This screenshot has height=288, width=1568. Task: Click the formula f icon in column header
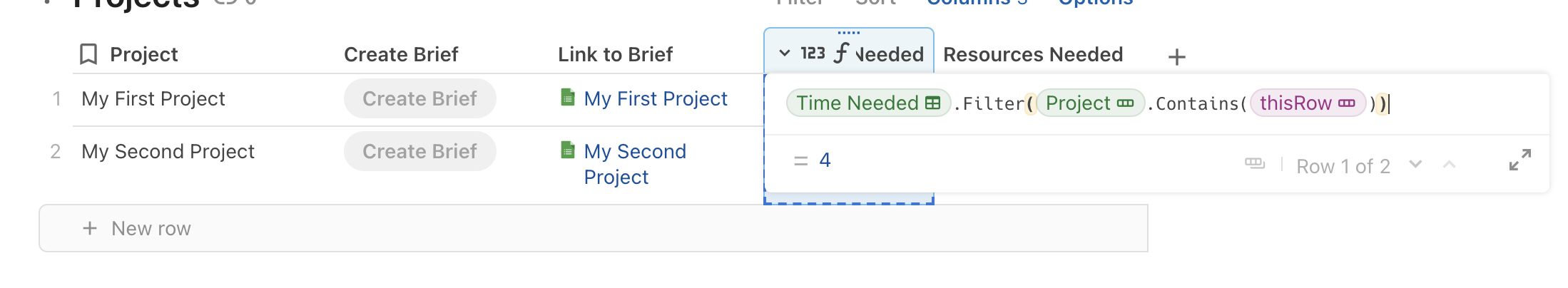coord(842,53)
